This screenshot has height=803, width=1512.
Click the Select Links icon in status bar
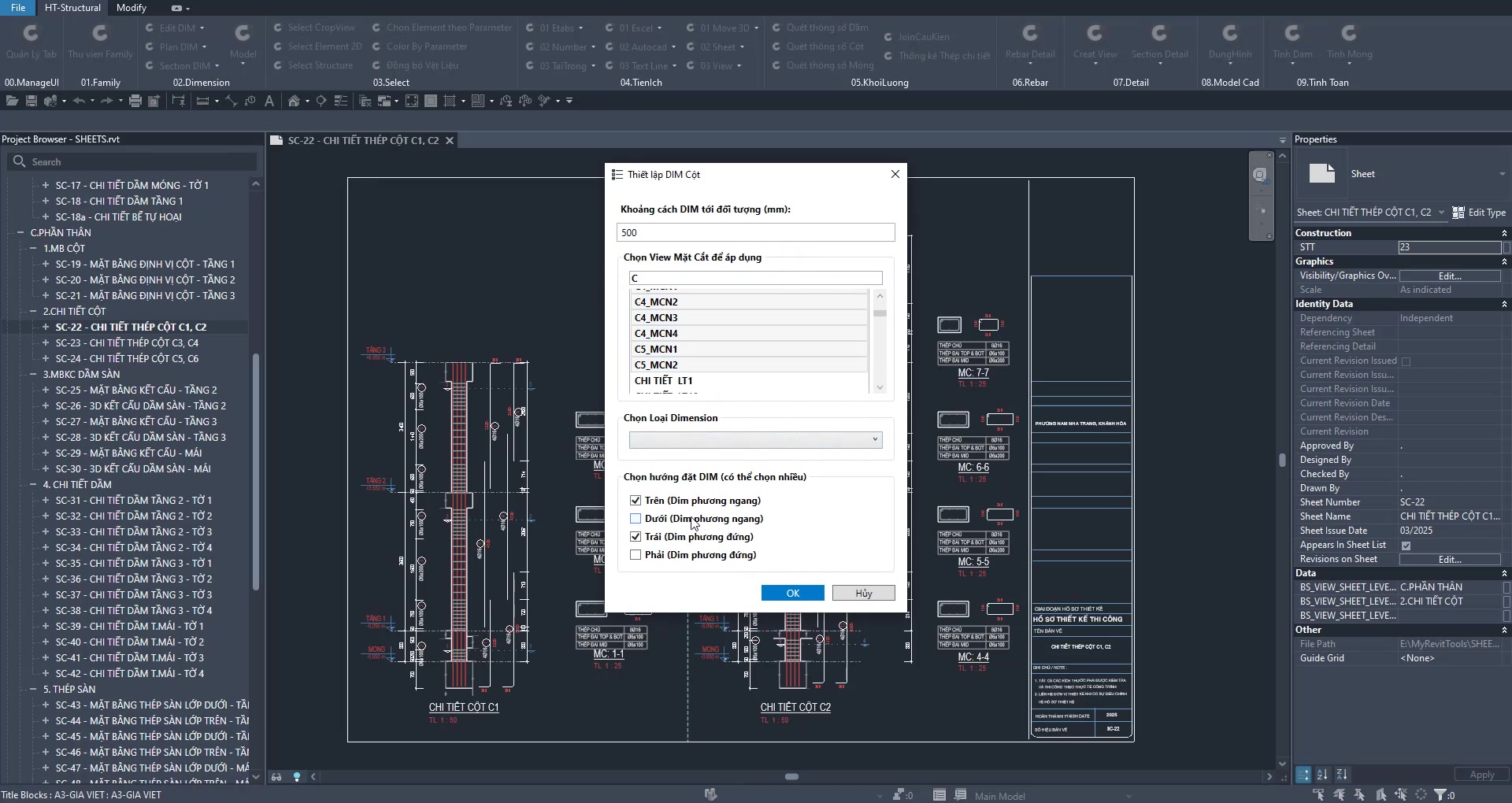point(1319,795)
